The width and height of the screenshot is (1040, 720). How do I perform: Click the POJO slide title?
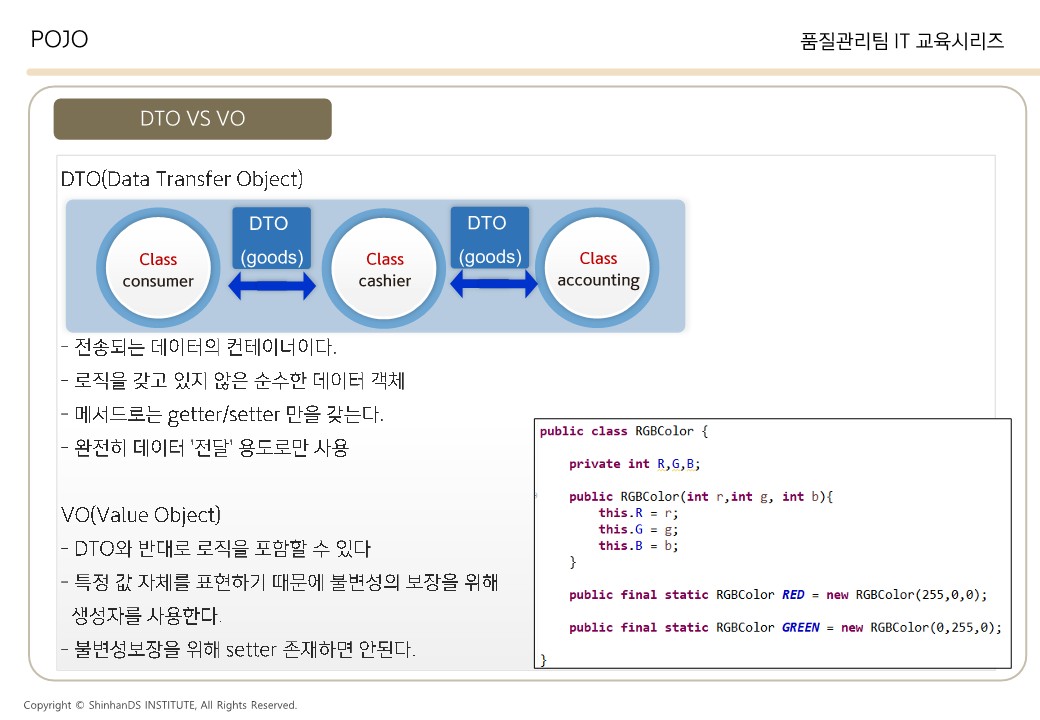coord(59,39)
